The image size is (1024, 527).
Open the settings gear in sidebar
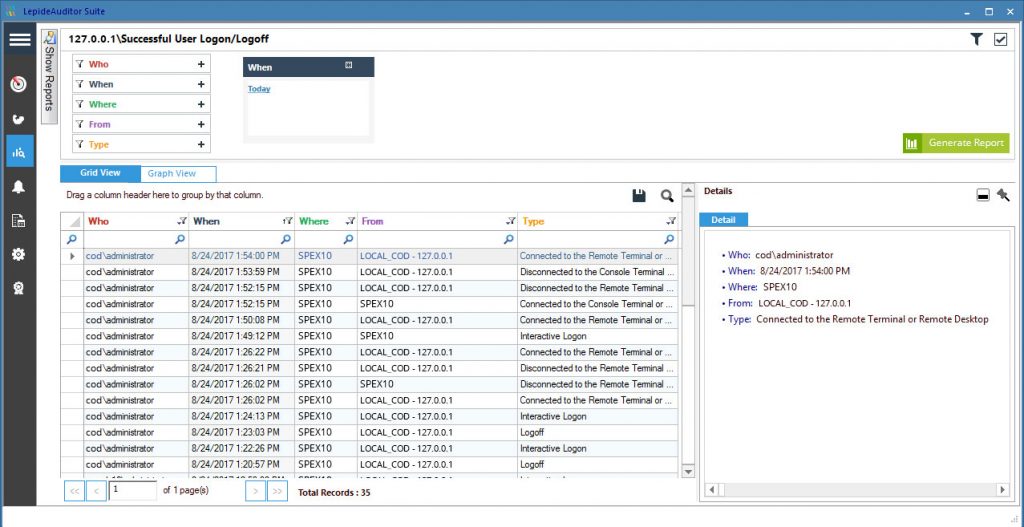[19, 255]
